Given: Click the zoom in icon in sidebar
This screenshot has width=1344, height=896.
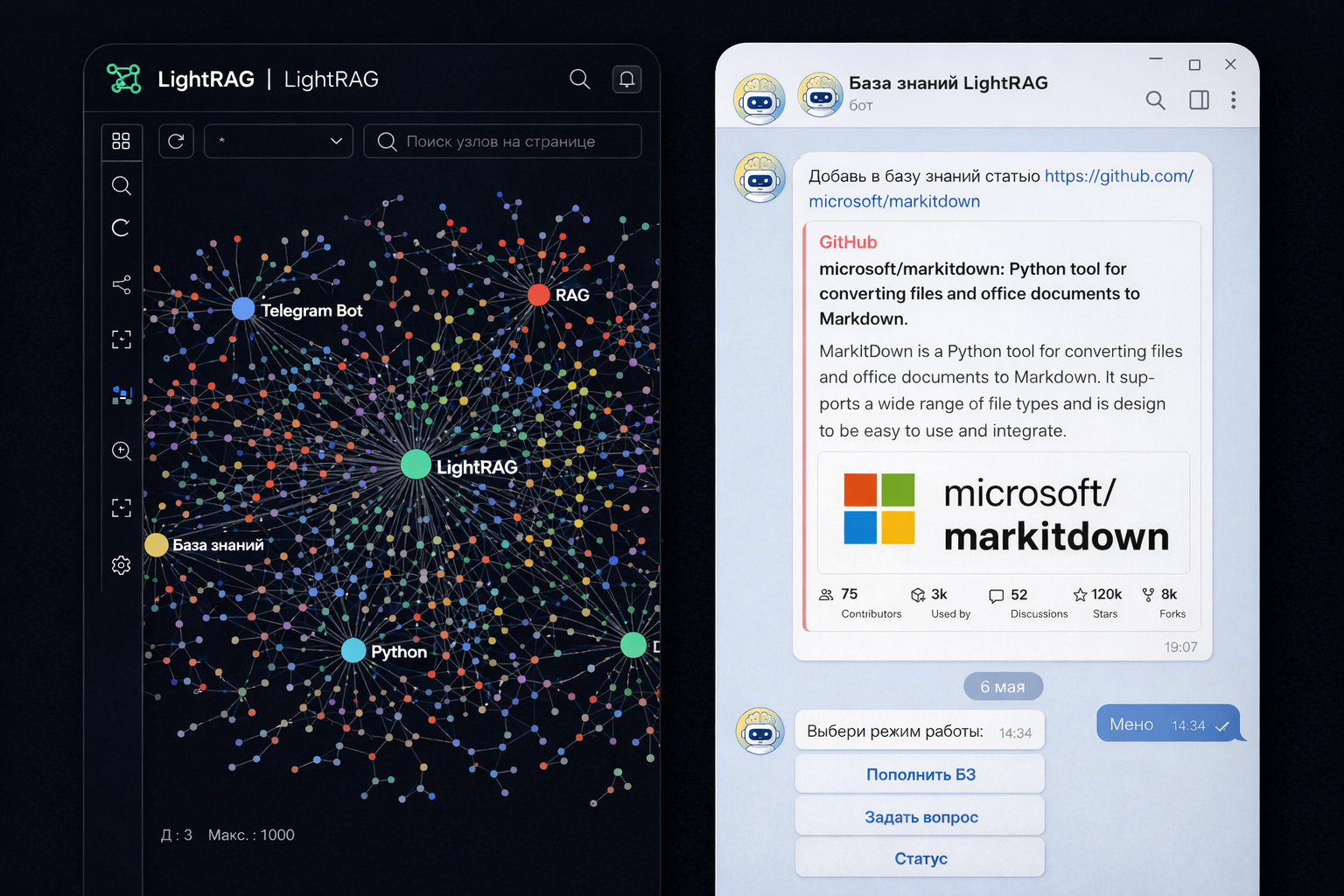Looking at the screenshot, I should [122, 451].
